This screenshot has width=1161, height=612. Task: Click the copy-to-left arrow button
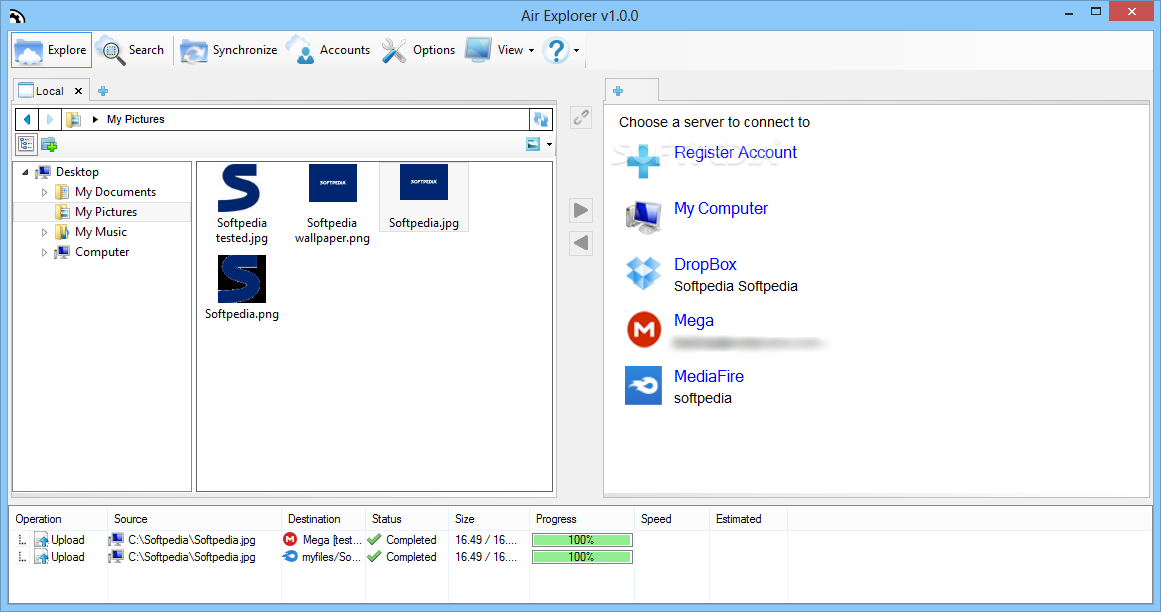tap(581, 243)
